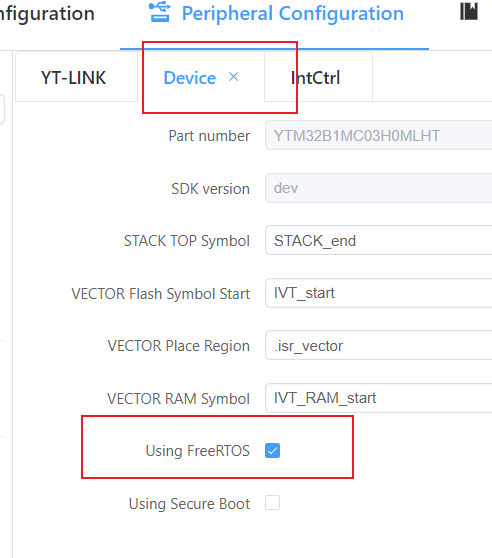The image size is (492, 558).
Task: Click the .isr_vector input field
Action: [x=379, y=345]
